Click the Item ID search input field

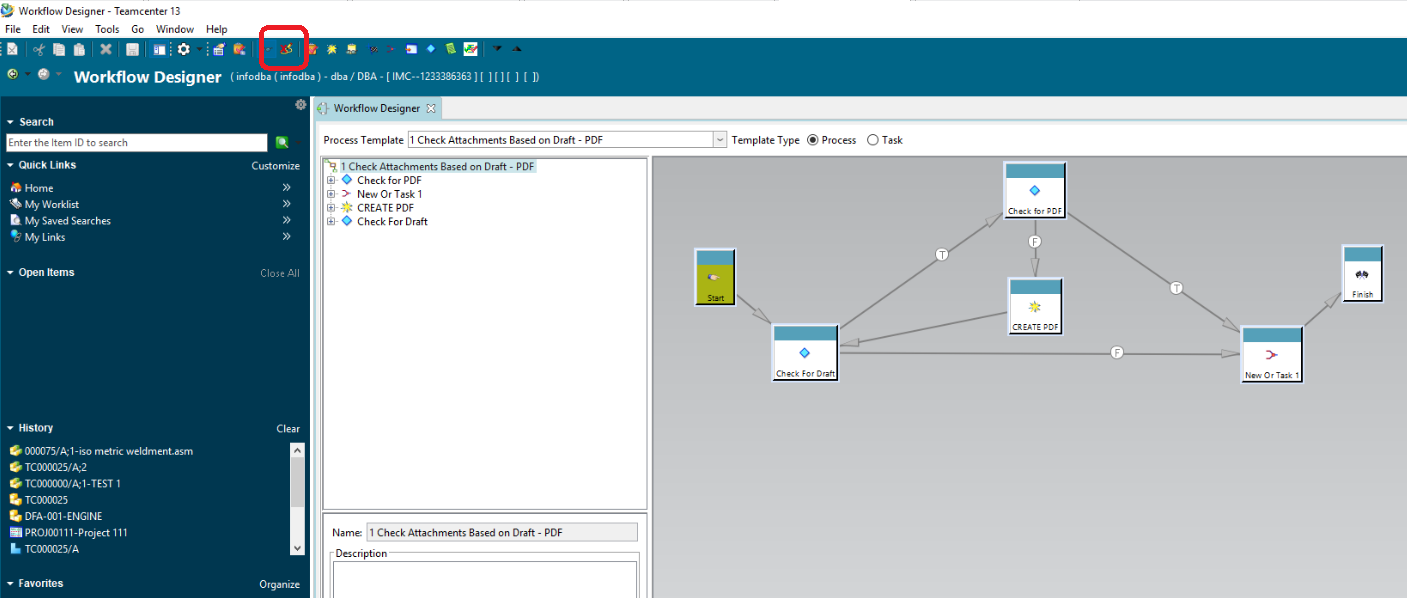tap(136, 141)
